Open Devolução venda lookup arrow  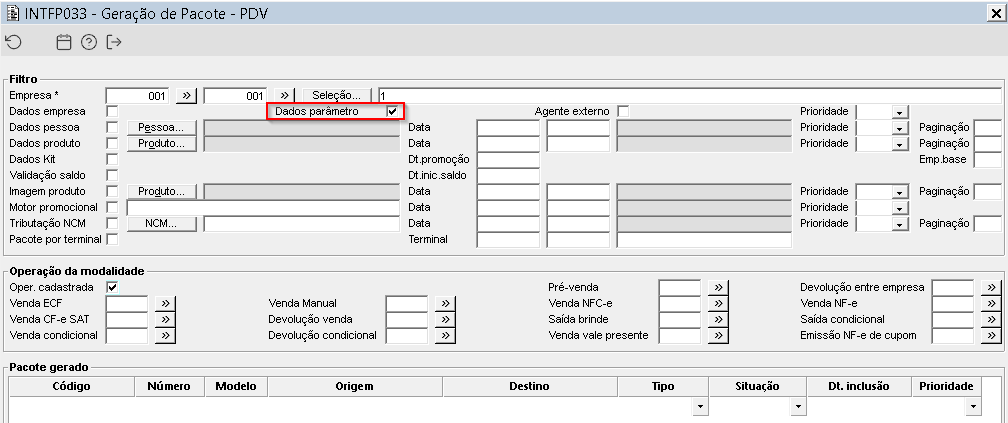click(x=445, y=320)
